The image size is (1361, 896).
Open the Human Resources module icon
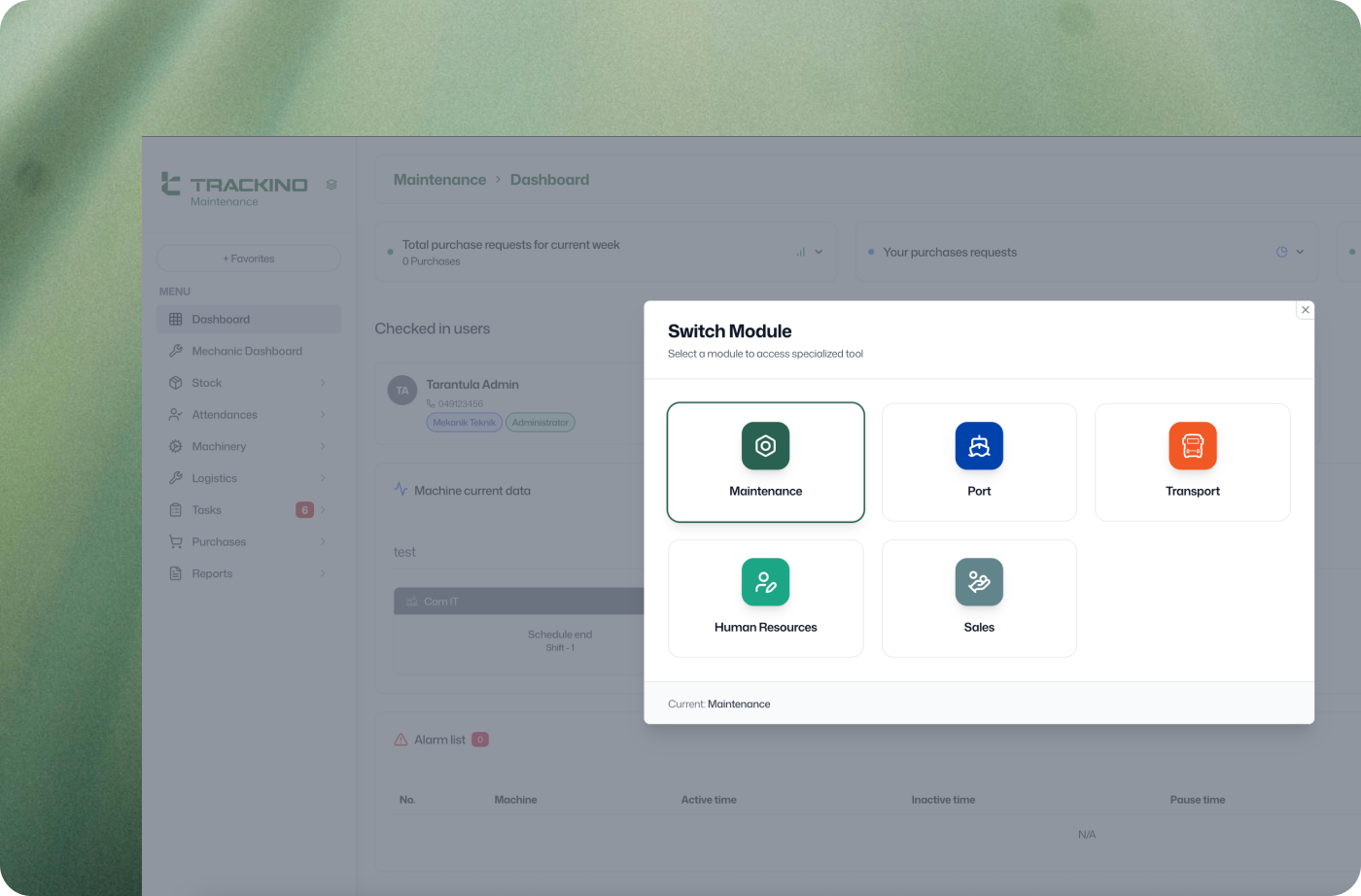pos(765,582)
